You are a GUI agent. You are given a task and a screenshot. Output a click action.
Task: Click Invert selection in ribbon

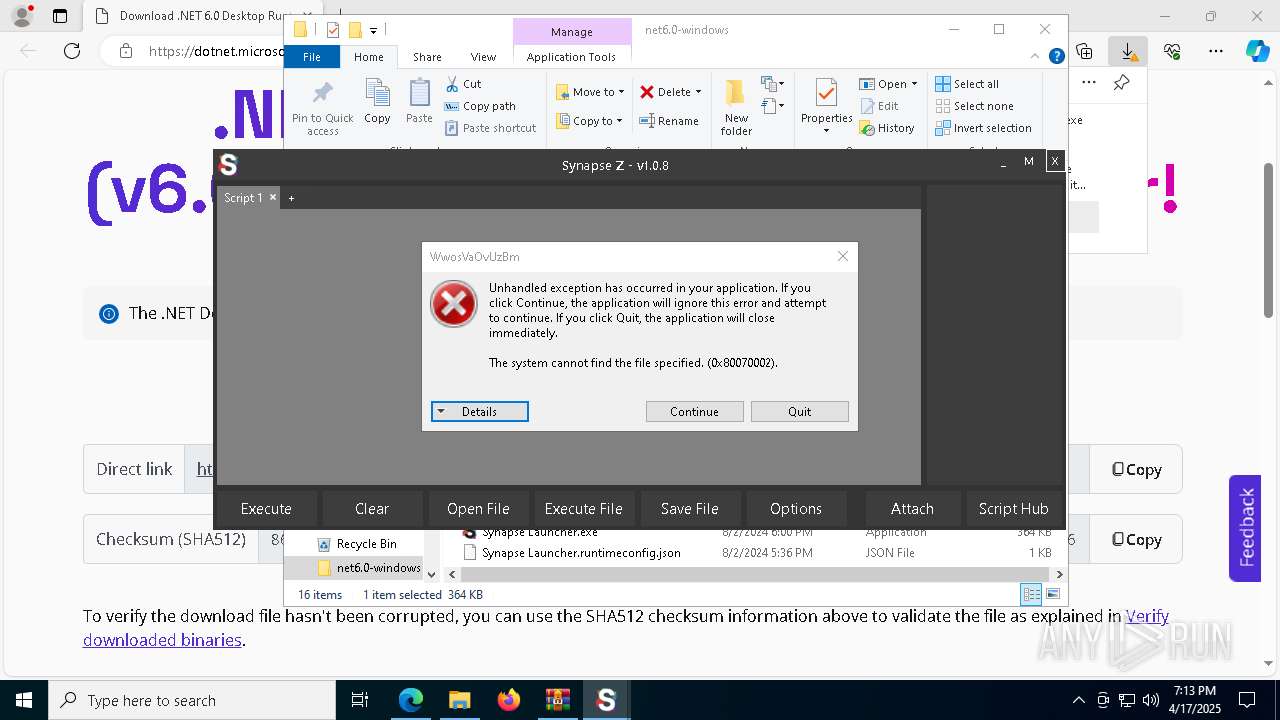(983, 128)
